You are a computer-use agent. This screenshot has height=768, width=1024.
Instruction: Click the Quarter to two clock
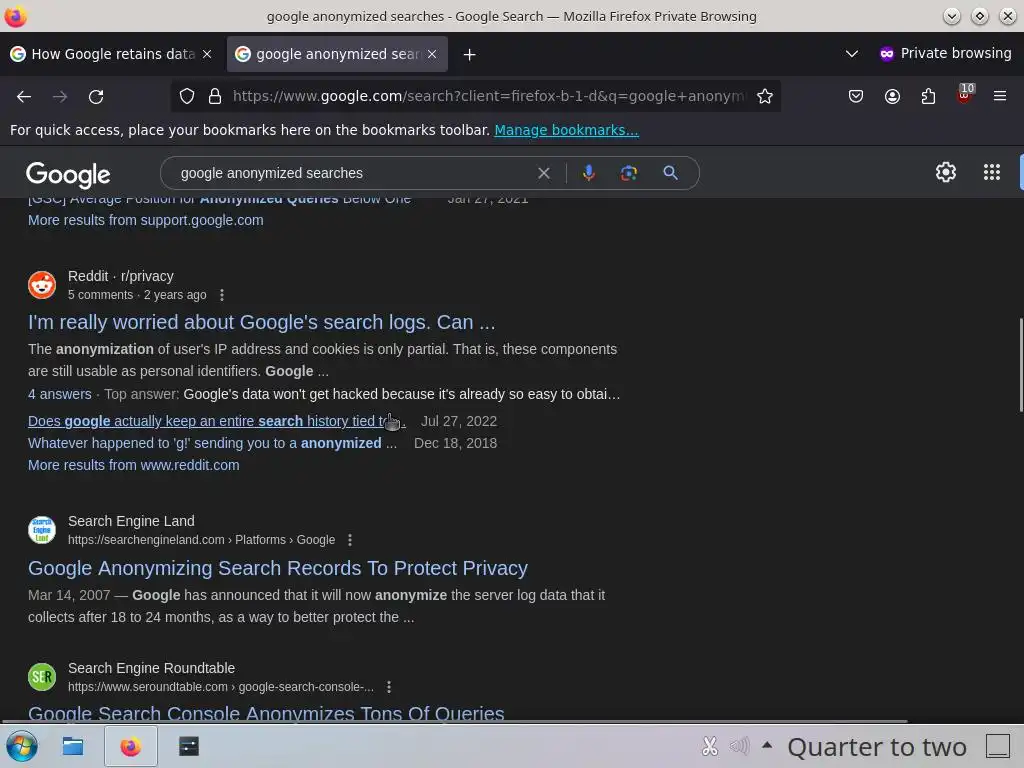pos(876,746)
